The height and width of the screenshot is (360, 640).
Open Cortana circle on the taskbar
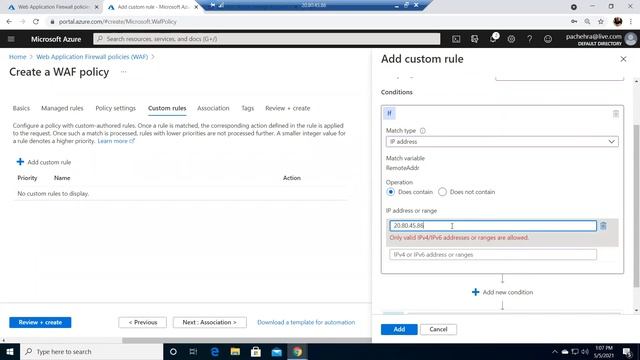click(173, 351)
